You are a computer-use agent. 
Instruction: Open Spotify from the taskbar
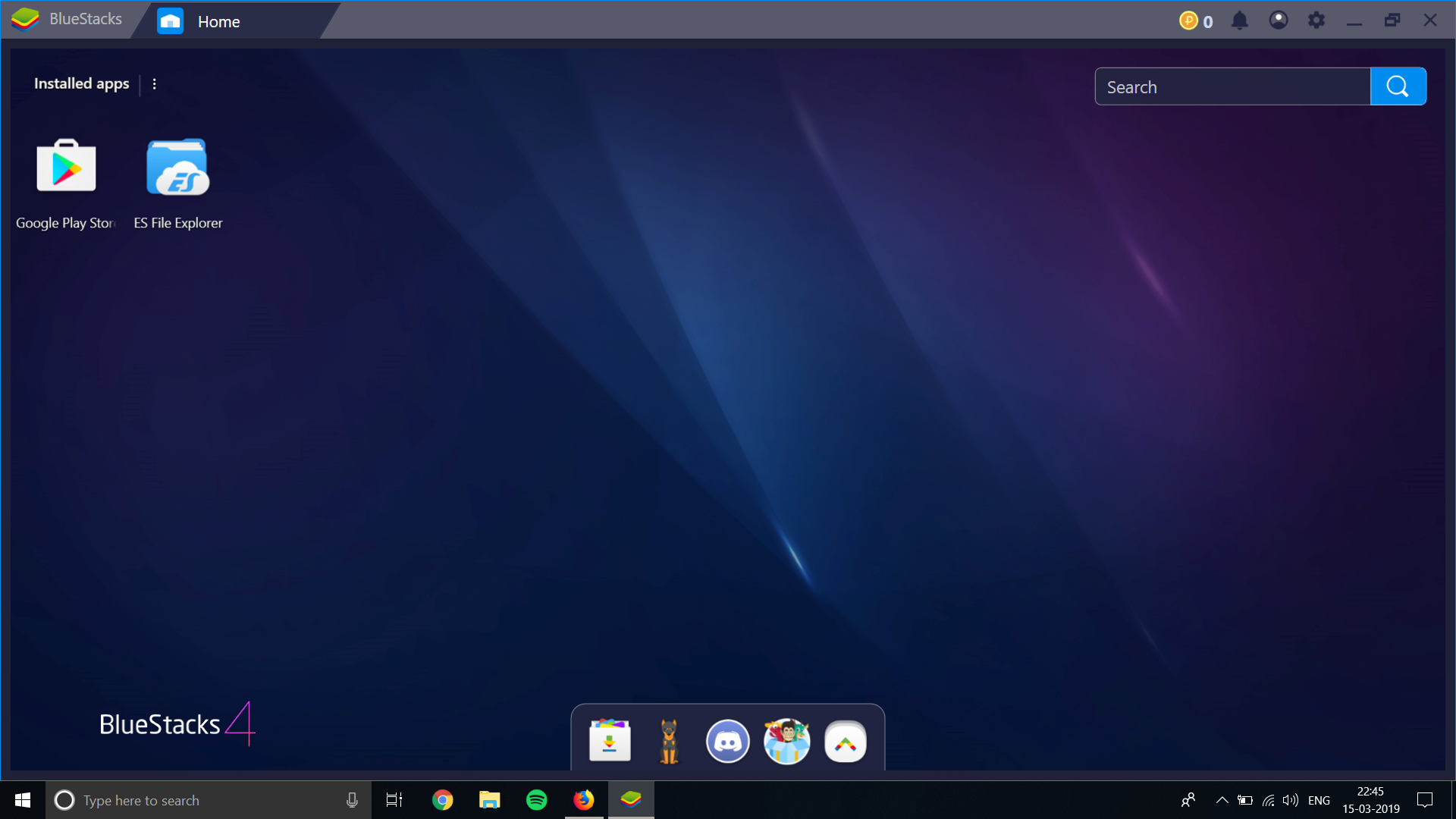click(536, 800)
